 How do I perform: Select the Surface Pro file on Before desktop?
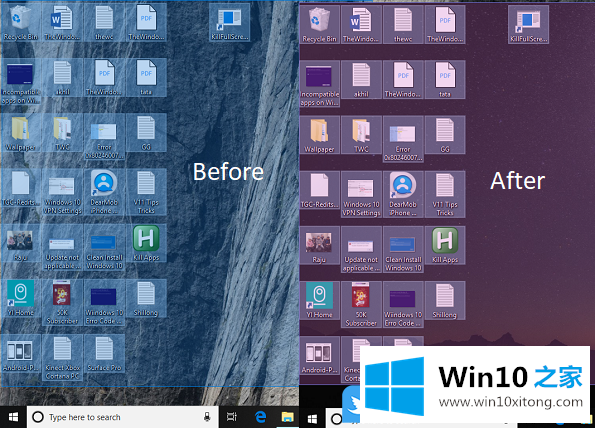point(104,353)
